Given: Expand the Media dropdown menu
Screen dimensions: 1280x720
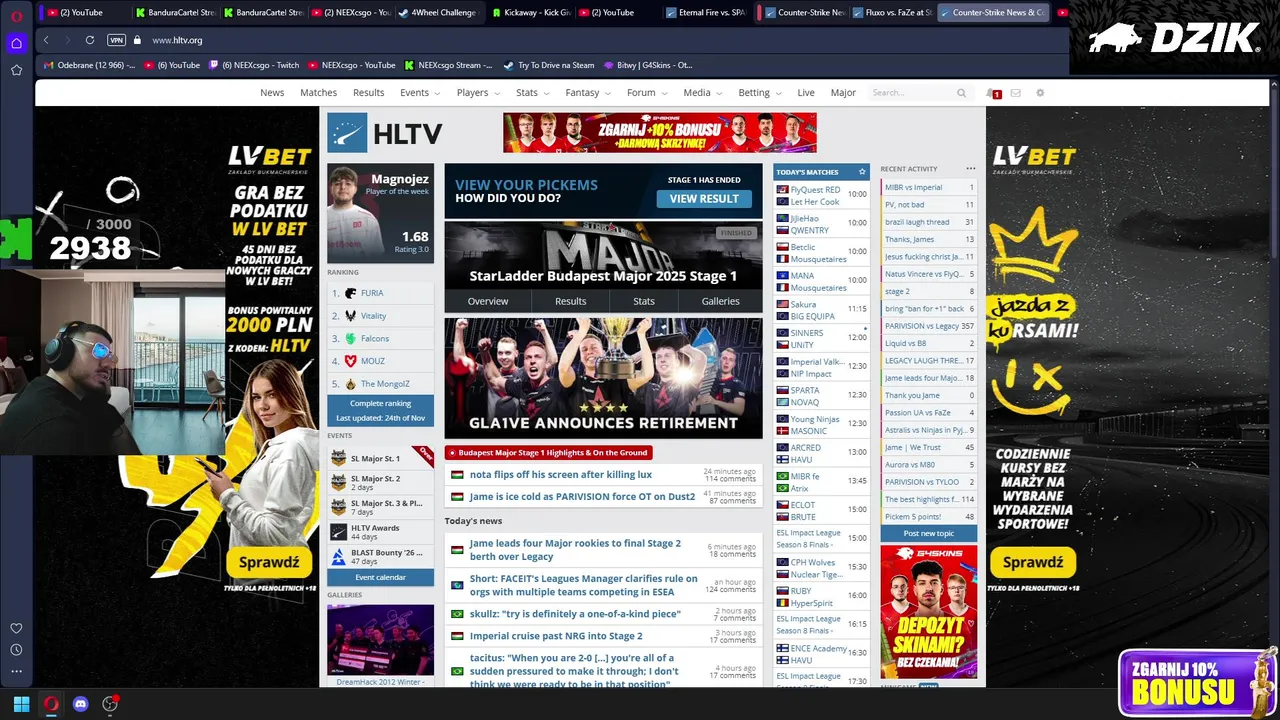Looking at the screenshot, I should tap(702, 93).
